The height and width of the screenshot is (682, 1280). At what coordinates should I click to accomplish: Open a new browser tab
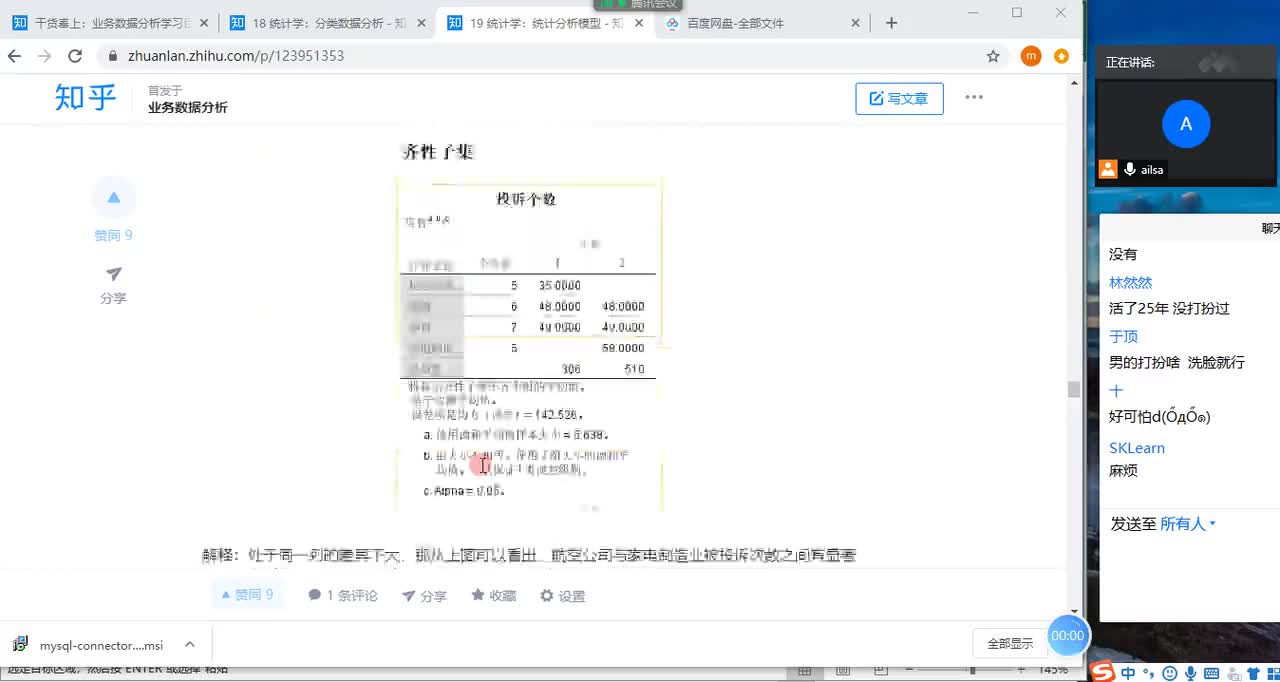point(891,23)
